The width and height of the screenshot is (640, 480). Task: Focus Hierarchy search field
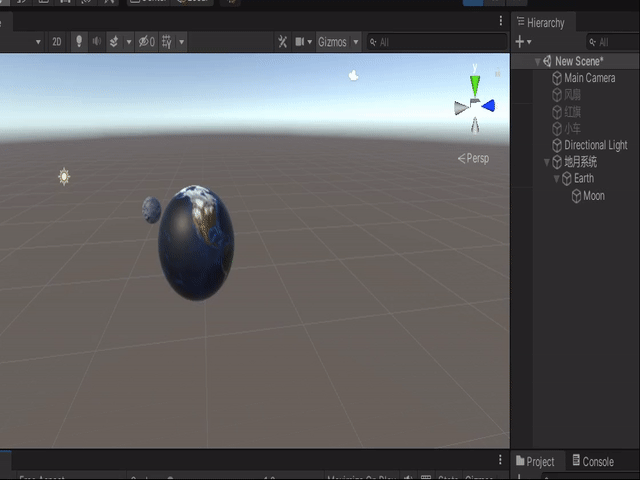click(x=613, y=42)
